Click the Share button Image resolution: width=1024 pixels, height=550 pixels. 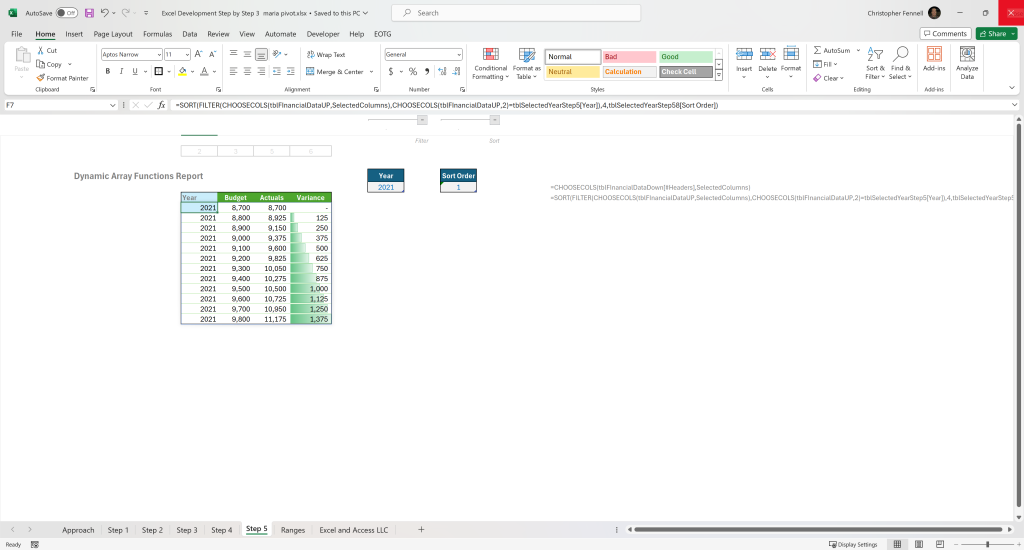point(997,33)
